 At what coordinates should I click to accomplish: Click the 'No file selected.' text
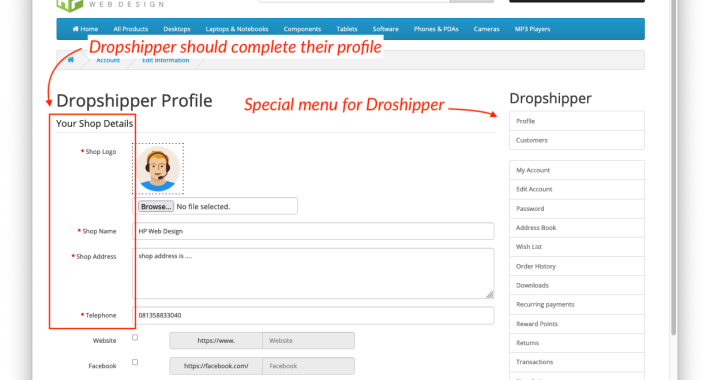(203, 207)
